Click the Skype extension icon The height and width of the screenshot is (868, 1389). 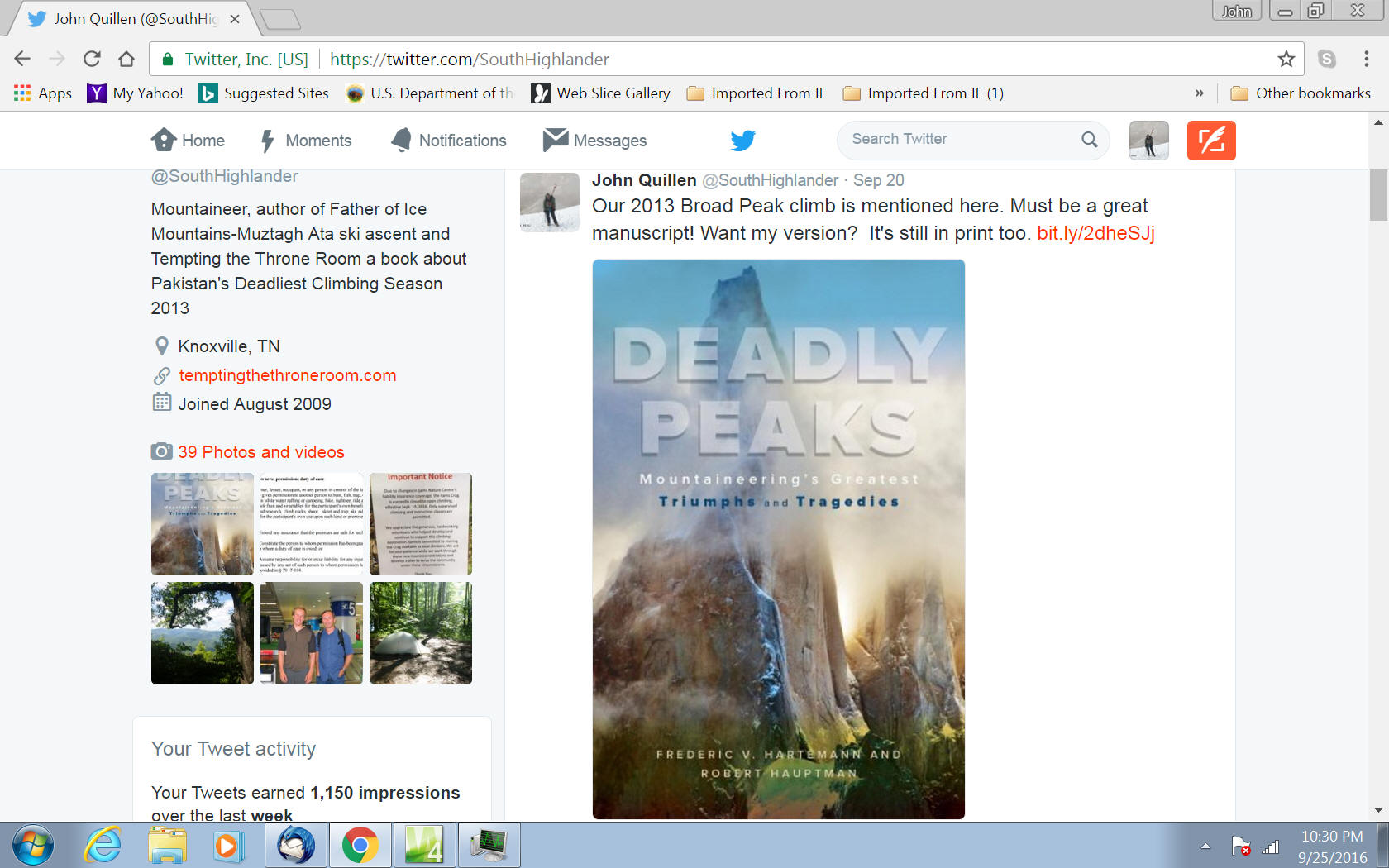point(1327,59)
